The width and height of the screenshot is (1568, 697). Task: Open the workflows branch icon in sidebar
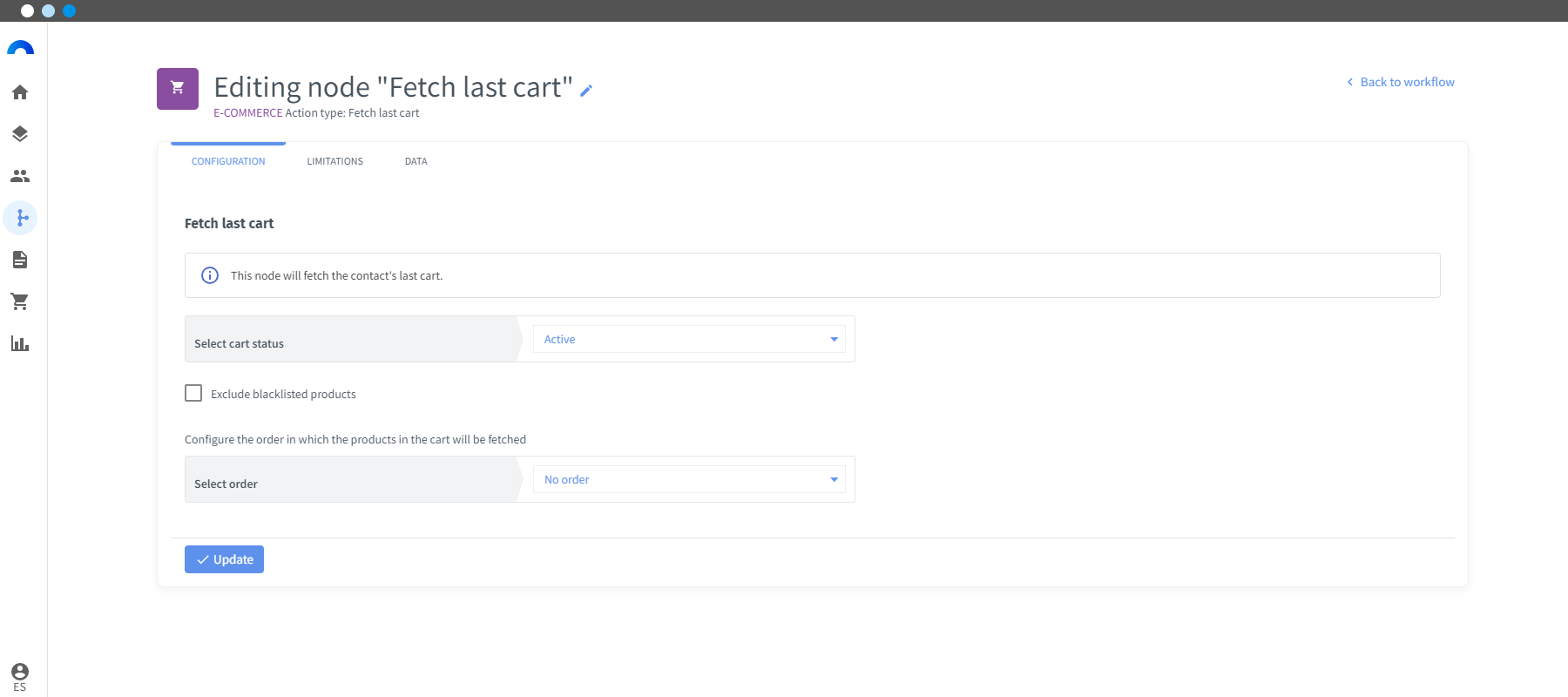point(20,218)
